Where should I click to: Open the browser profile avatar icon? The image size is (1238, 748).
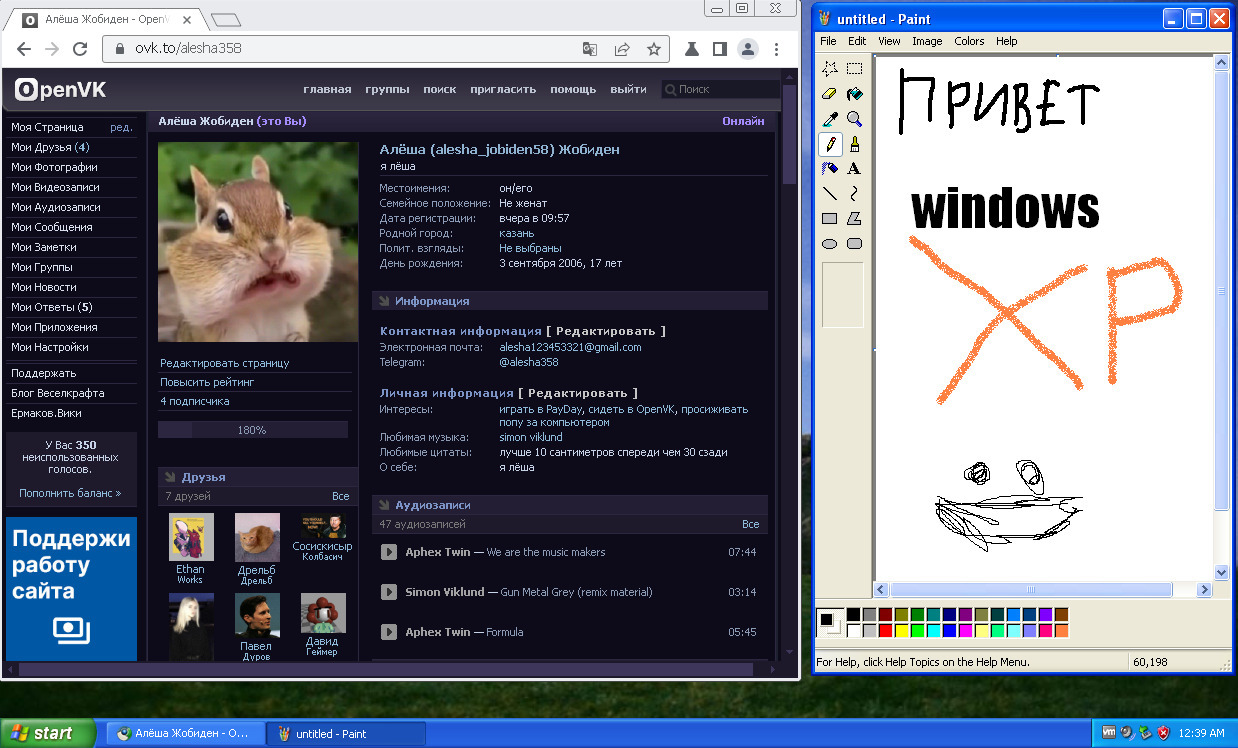tap(747, 48)
